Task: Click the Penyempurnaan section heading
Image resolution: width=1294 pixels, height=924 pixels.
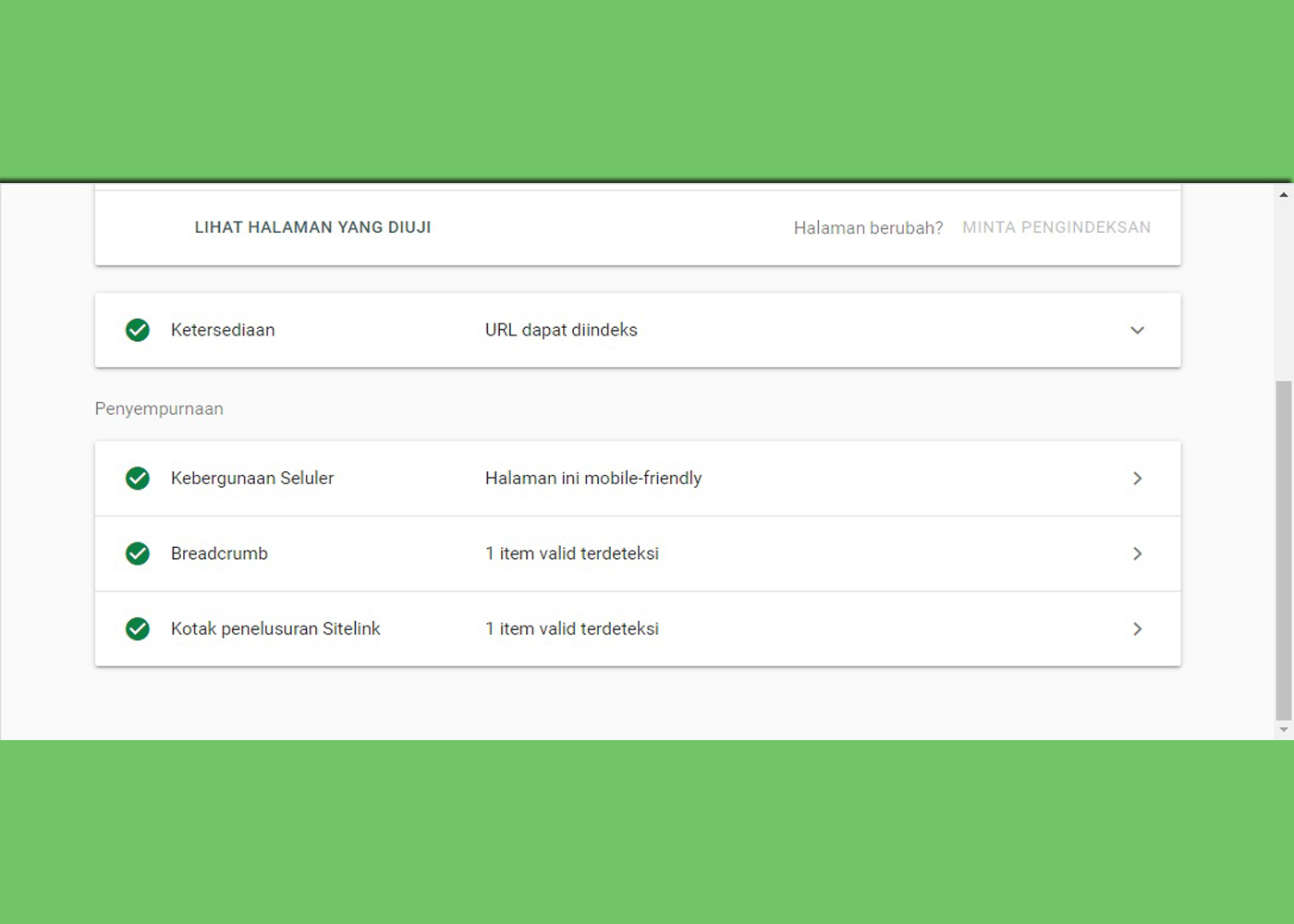Action: 159,408
